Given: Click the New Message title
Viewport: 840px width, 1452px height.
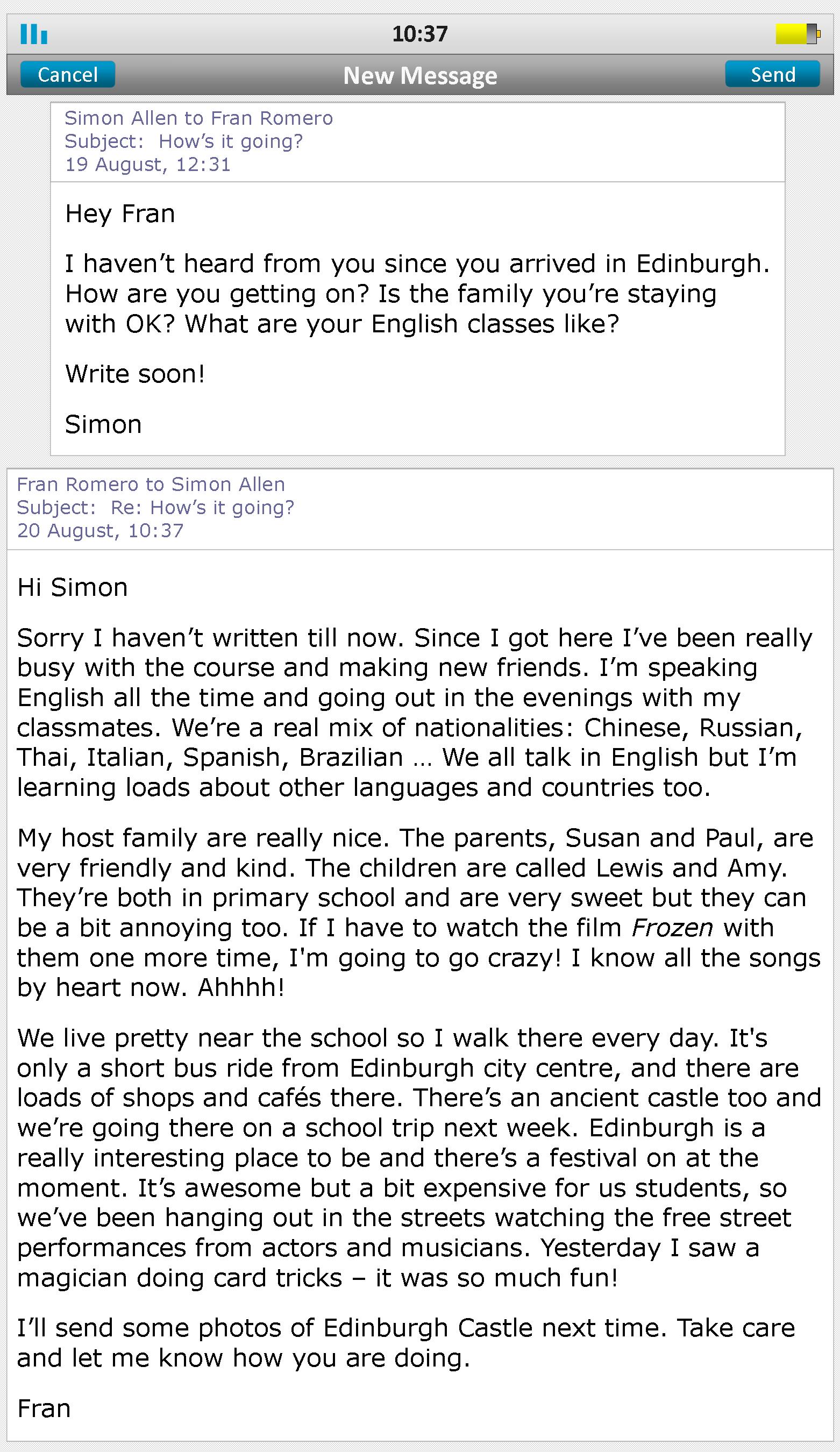Looking at the screenshot, I should point(420,75).
